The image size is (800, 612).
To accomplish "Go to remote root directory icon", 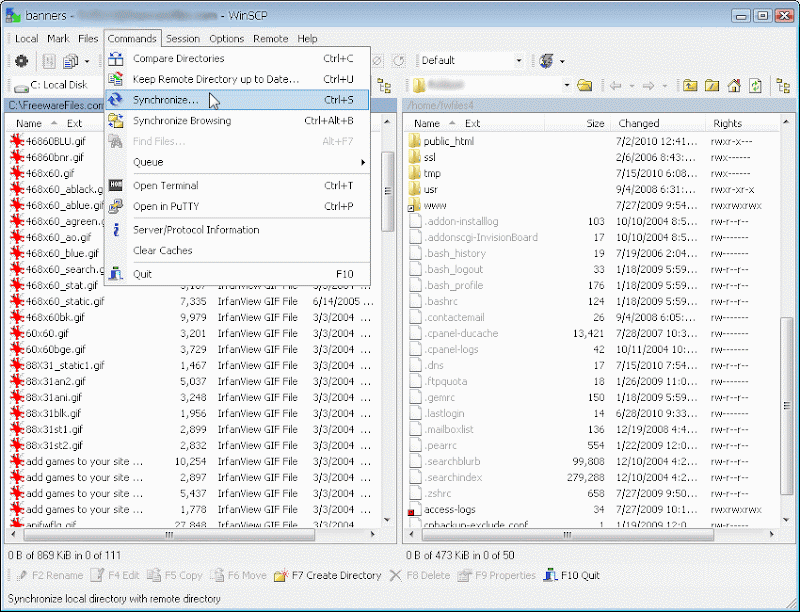I will click(x=712, y=85).
